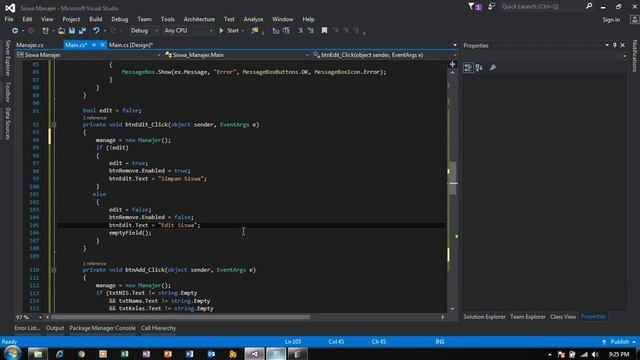Close the Main.cs tab with X

(x=102, y=45)
